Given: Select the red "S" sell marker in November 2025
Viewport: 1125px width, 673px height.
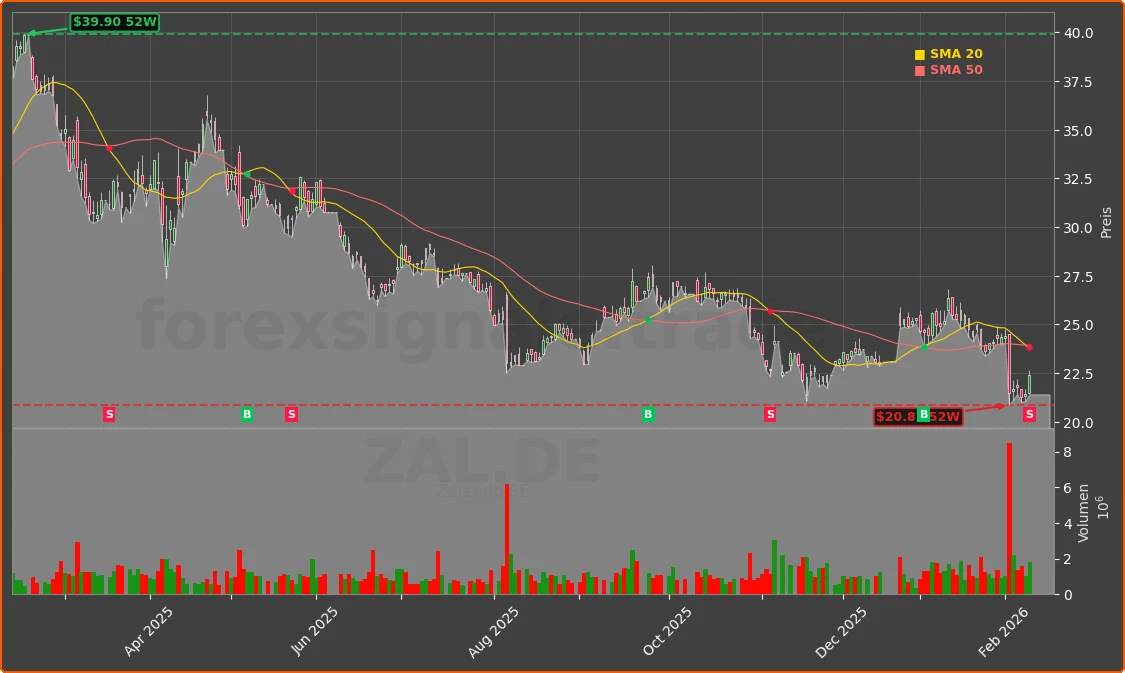Looking at the screenshot, I should coord(770,414).
